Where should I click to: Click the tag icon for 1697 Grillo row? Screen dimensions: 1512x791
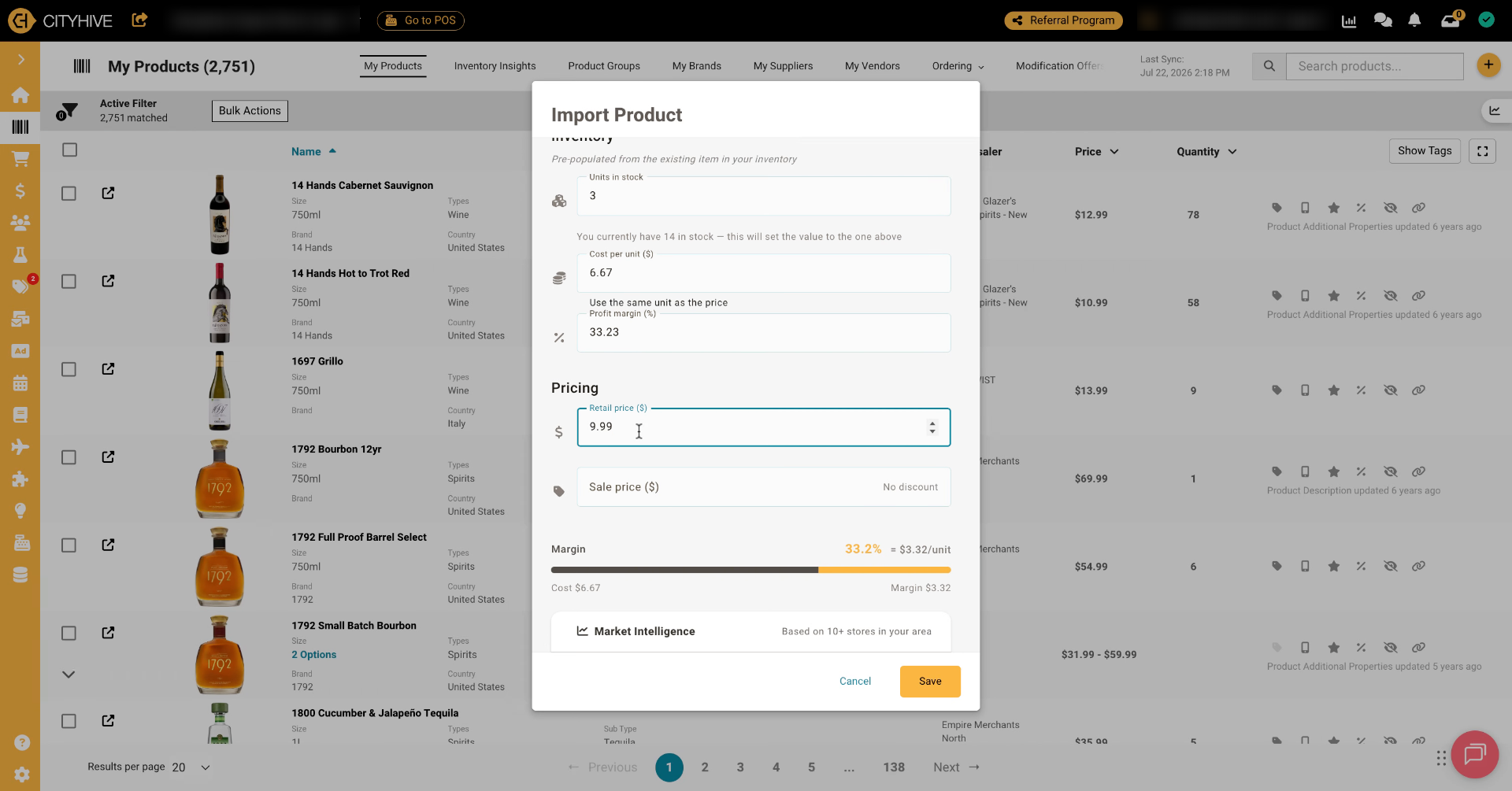coord(1277,390)
